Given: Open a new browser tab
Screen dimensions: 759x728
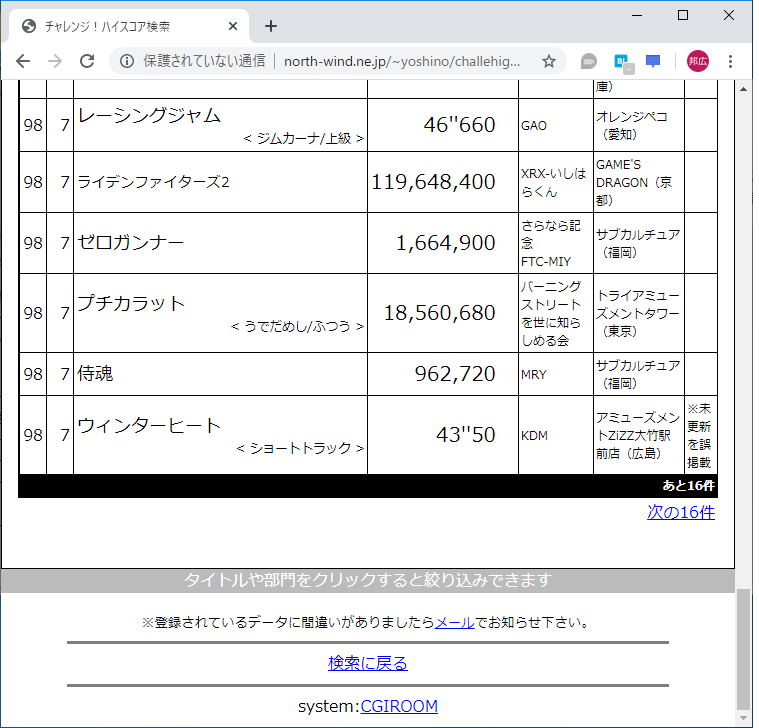Looking at the screenshot, I should (271, 26).
